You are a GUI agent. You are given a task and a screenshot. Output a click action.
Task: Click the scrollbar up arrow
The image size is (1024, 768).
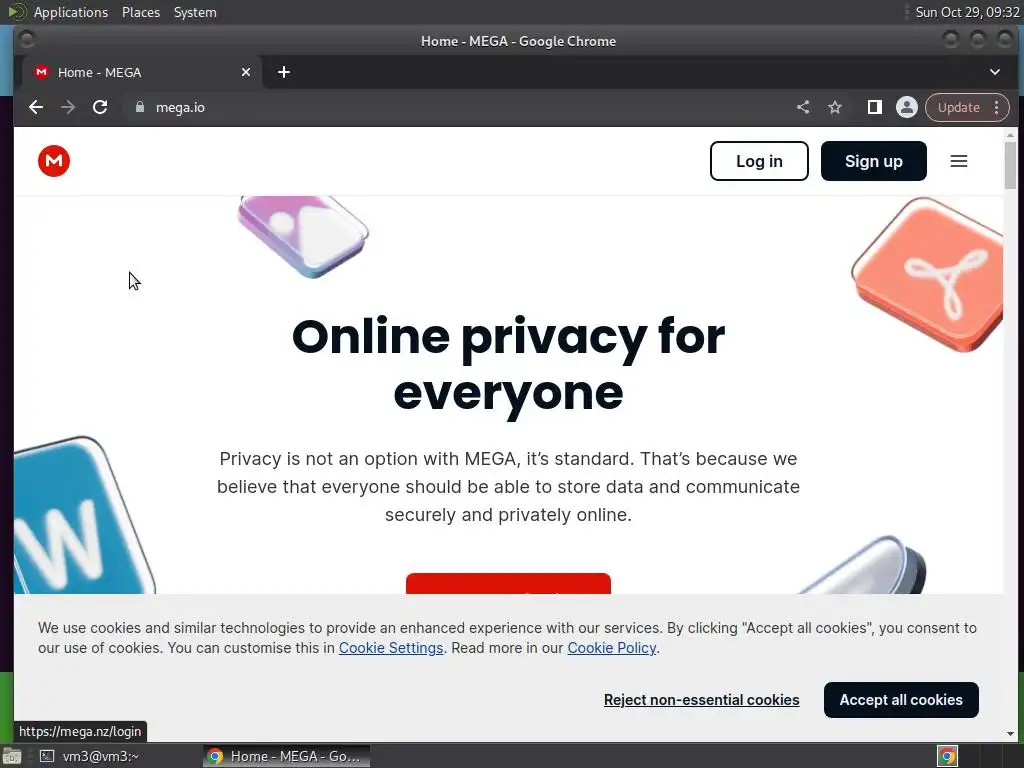(1010, 135)
